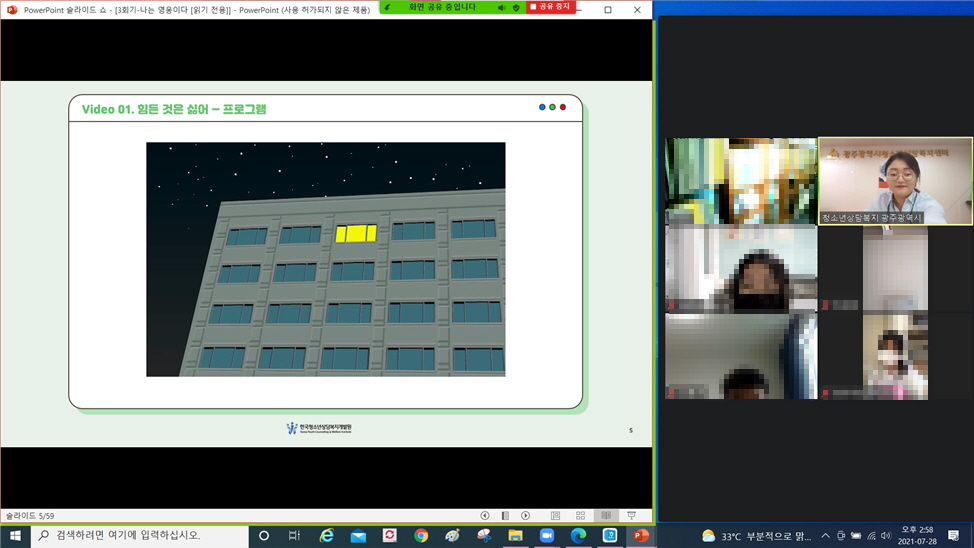Click the yellow lit window in the slide
The height and width of the screenshot is (548, 974).
[x=355, y=233]
